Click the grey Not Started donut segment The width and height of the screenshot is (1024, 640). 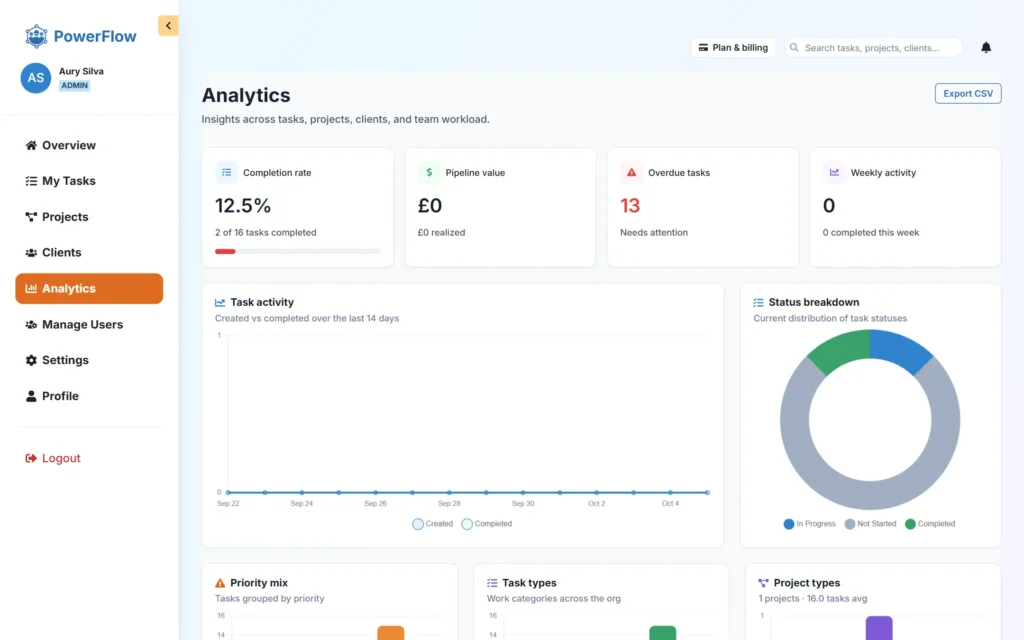[x=870, y=494]
